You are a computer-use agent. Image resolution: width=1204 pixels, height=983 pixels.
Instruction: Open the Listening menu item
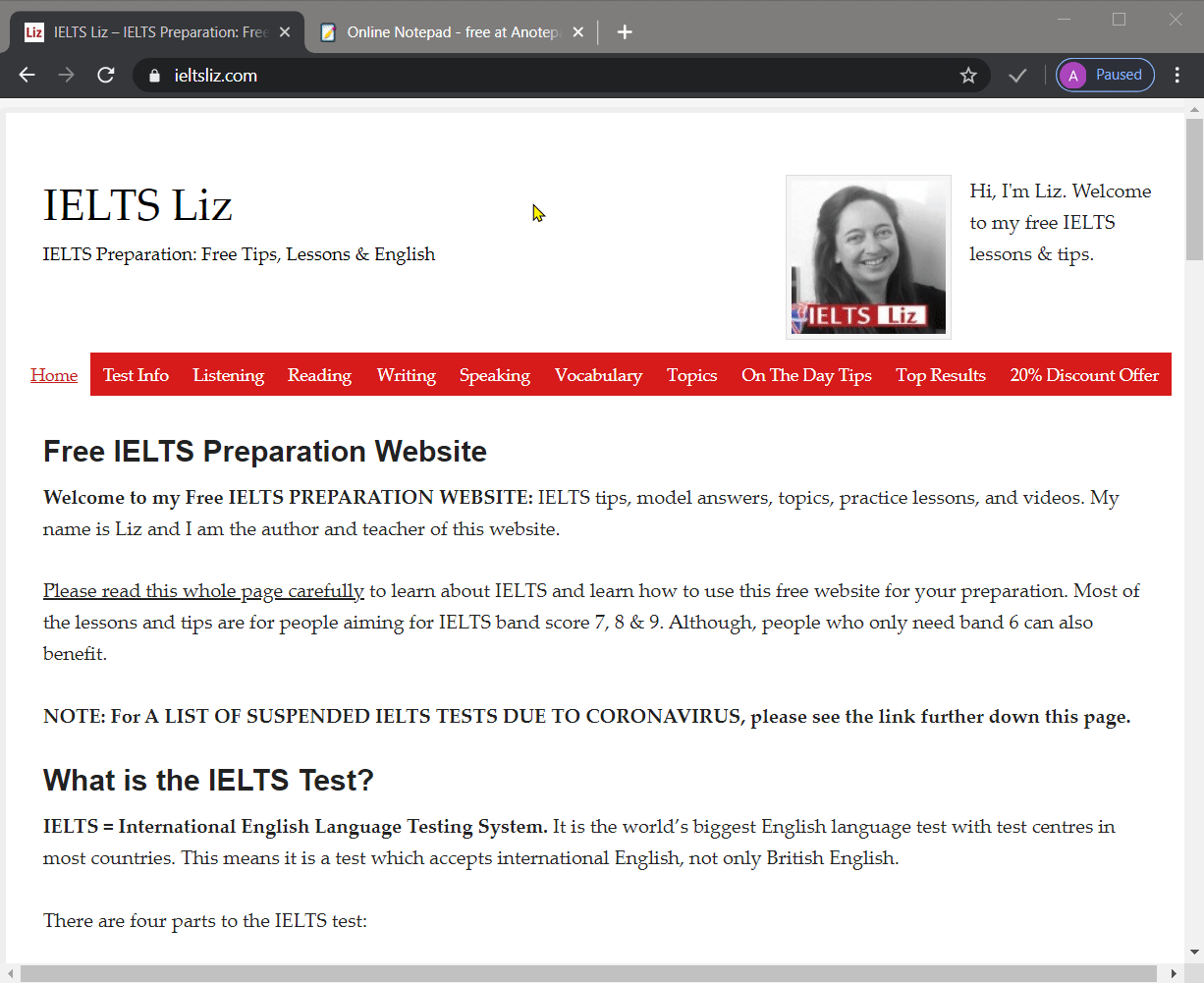pyautogui.click(x=228, y=375)
